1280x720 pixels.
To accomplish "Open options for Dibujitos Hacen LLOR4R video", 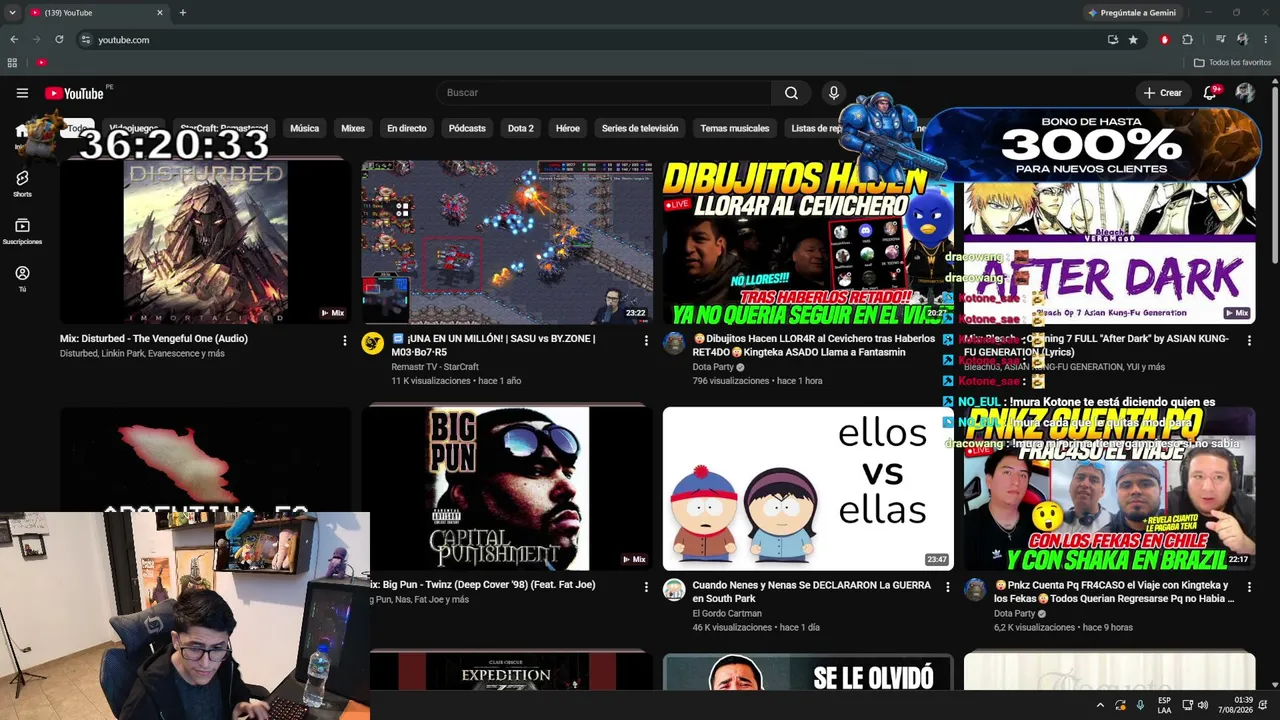I will click(x=947, y=340).
